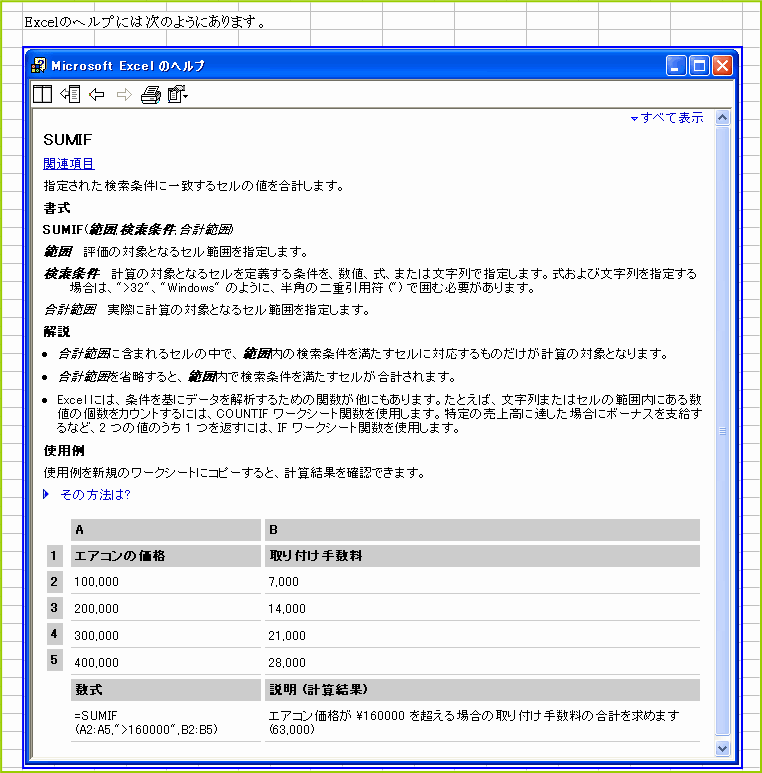Viewport: 762px width, 773px height.
Task: Click the 取り付け手数料 cell
Action: click(483, 556)
